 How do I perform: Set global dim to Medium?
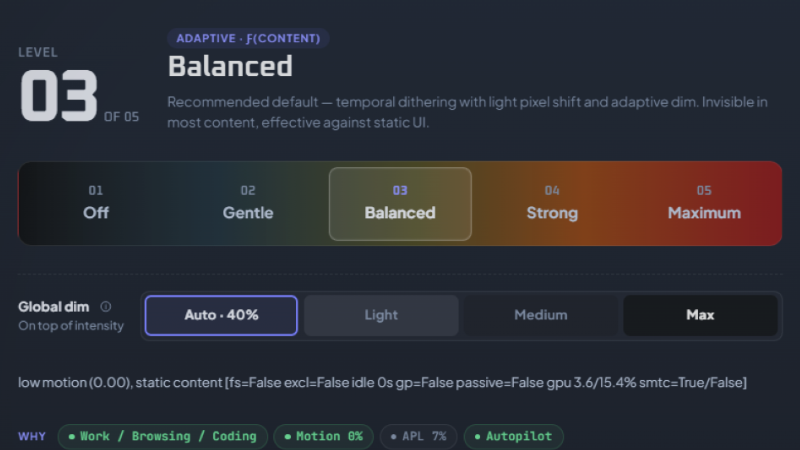[x=541, y=315]
